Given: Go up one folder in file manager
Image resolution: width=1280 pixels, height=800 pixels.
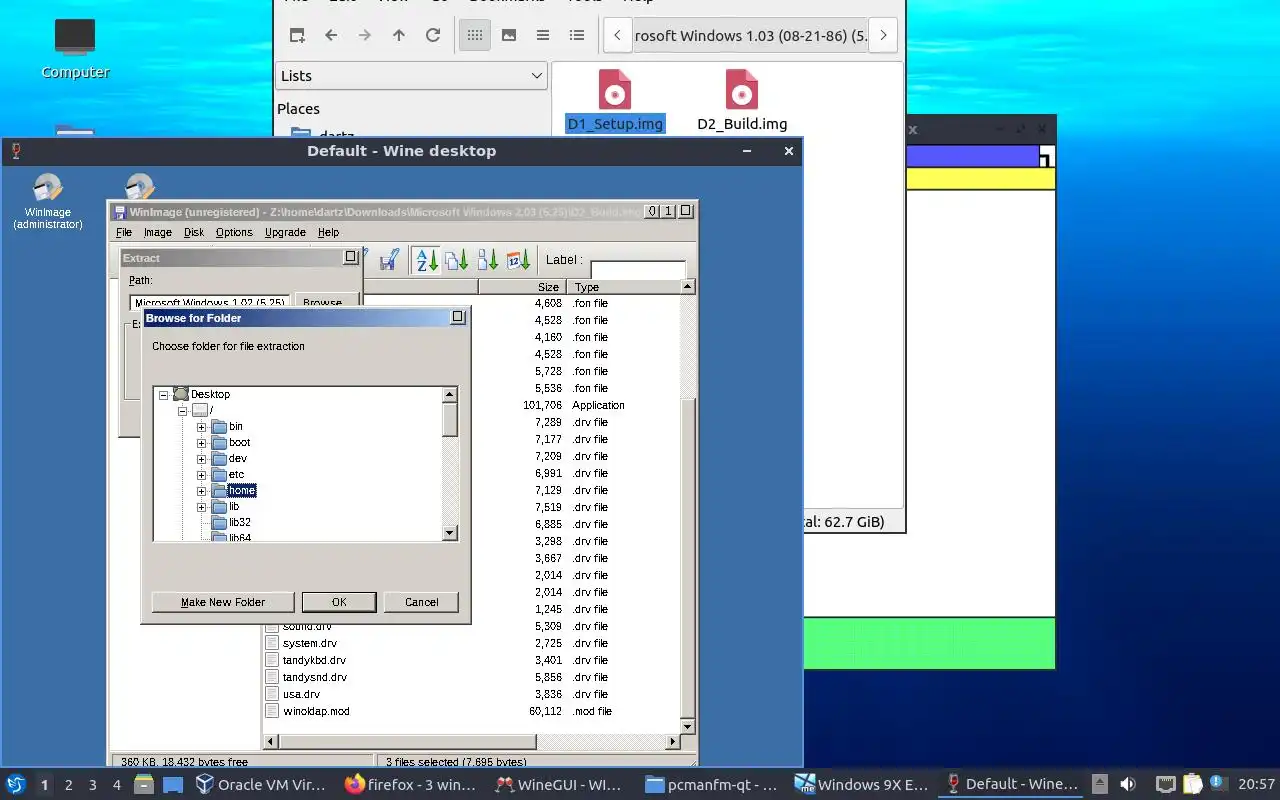Looking at the screenshot, I should pyautogui.click(x=399, y=35).
